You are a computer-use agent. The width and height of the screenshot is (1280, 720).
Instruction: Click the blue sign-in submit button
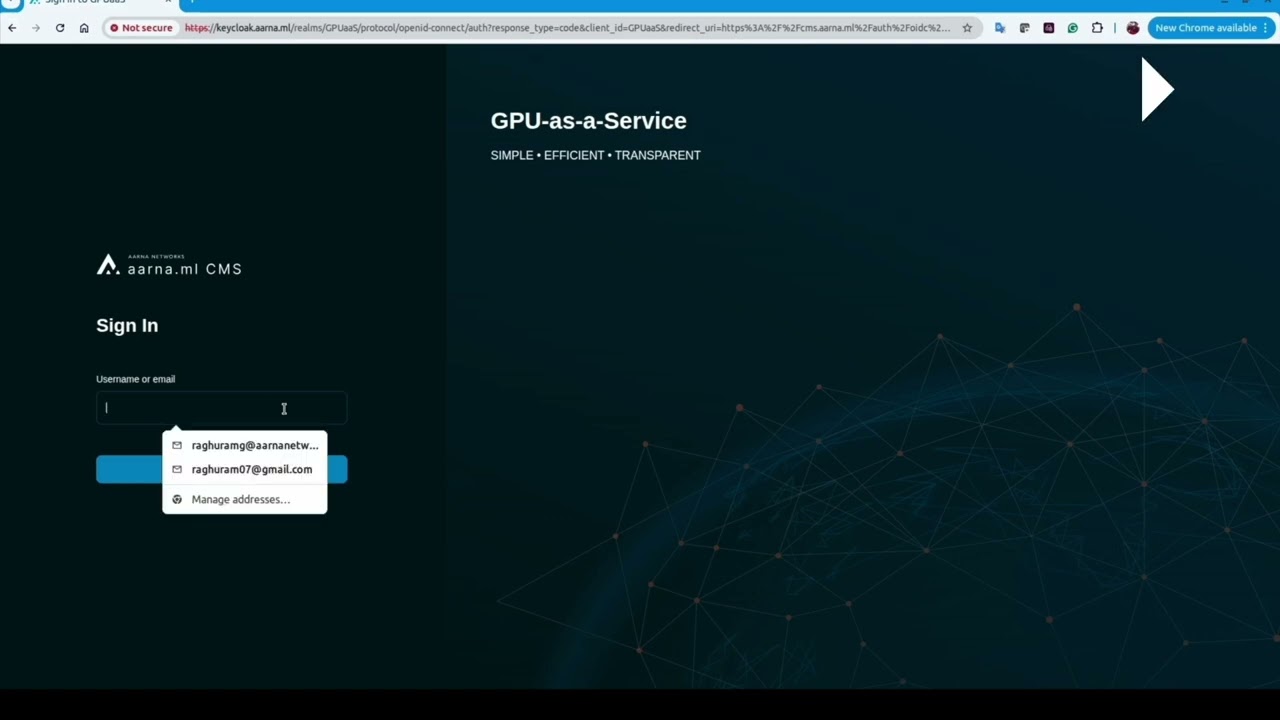coord(221,469)
